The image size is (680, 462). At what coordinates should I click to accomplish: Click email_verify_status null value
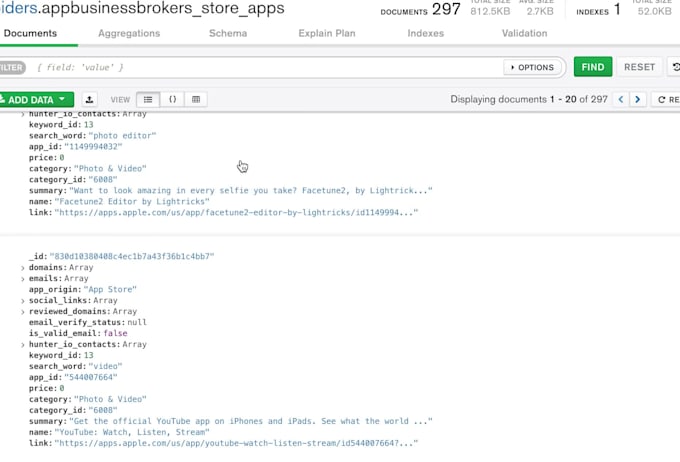pos(137,322)
